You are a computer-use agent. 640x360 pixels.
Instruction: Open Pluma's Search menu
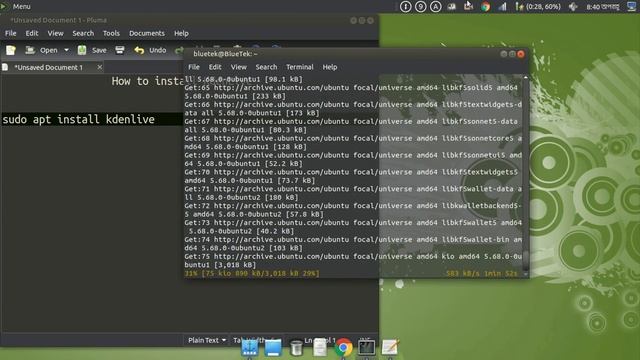83,33
